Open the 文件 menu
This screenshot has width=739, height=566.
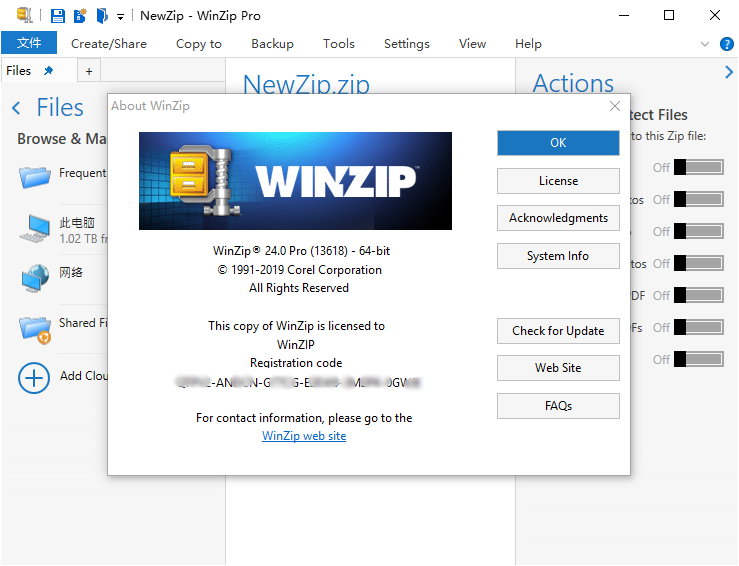point(29,43)
